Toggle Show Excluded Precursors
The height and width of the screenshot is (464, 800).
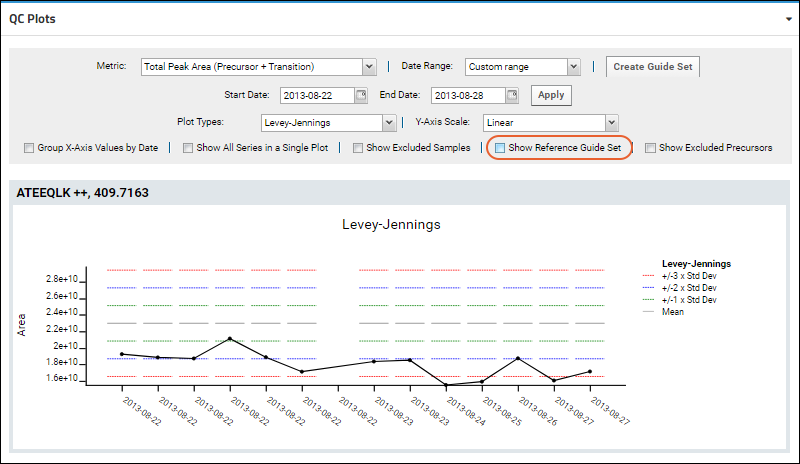click(650, 148)
